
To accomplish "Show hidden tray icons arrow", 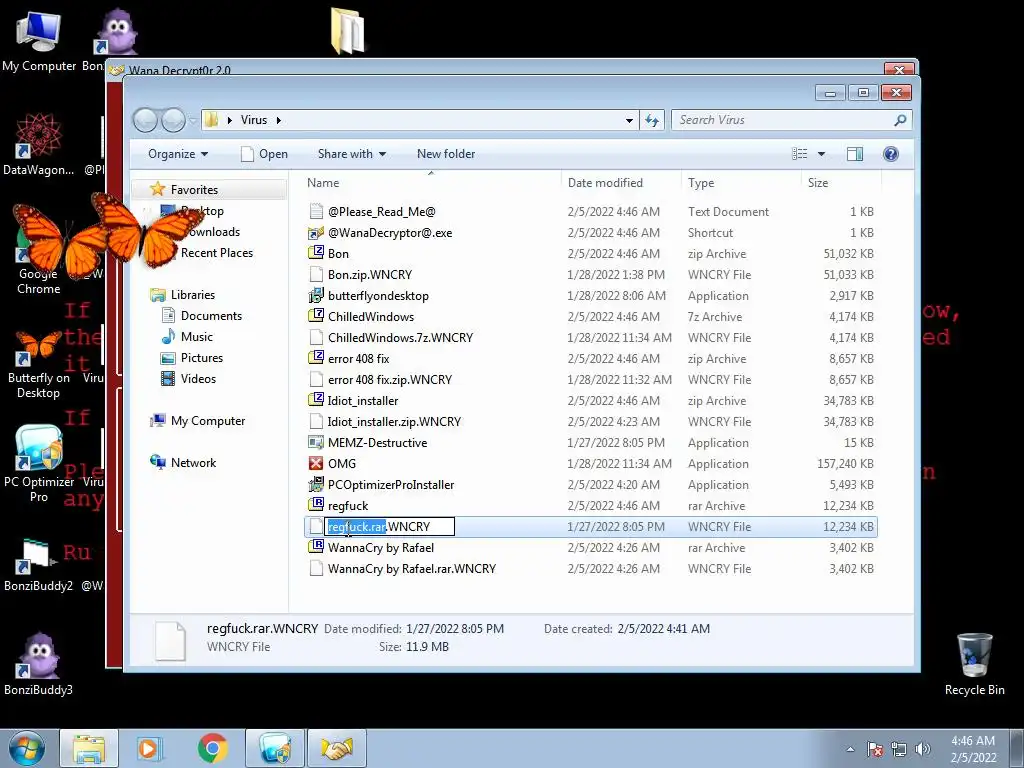I will click(x=850, y=749).
